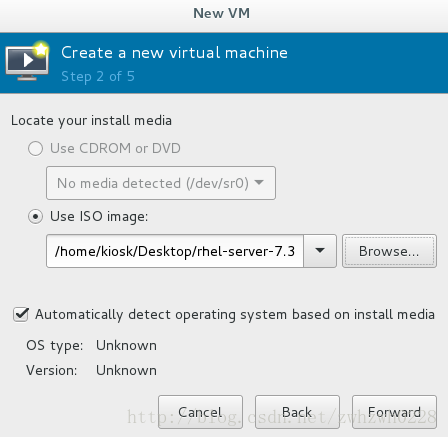Toggle automatically detect operating system checkbox
The width and height of the screenshot is (448, 437).
click(x=21, y=314)
